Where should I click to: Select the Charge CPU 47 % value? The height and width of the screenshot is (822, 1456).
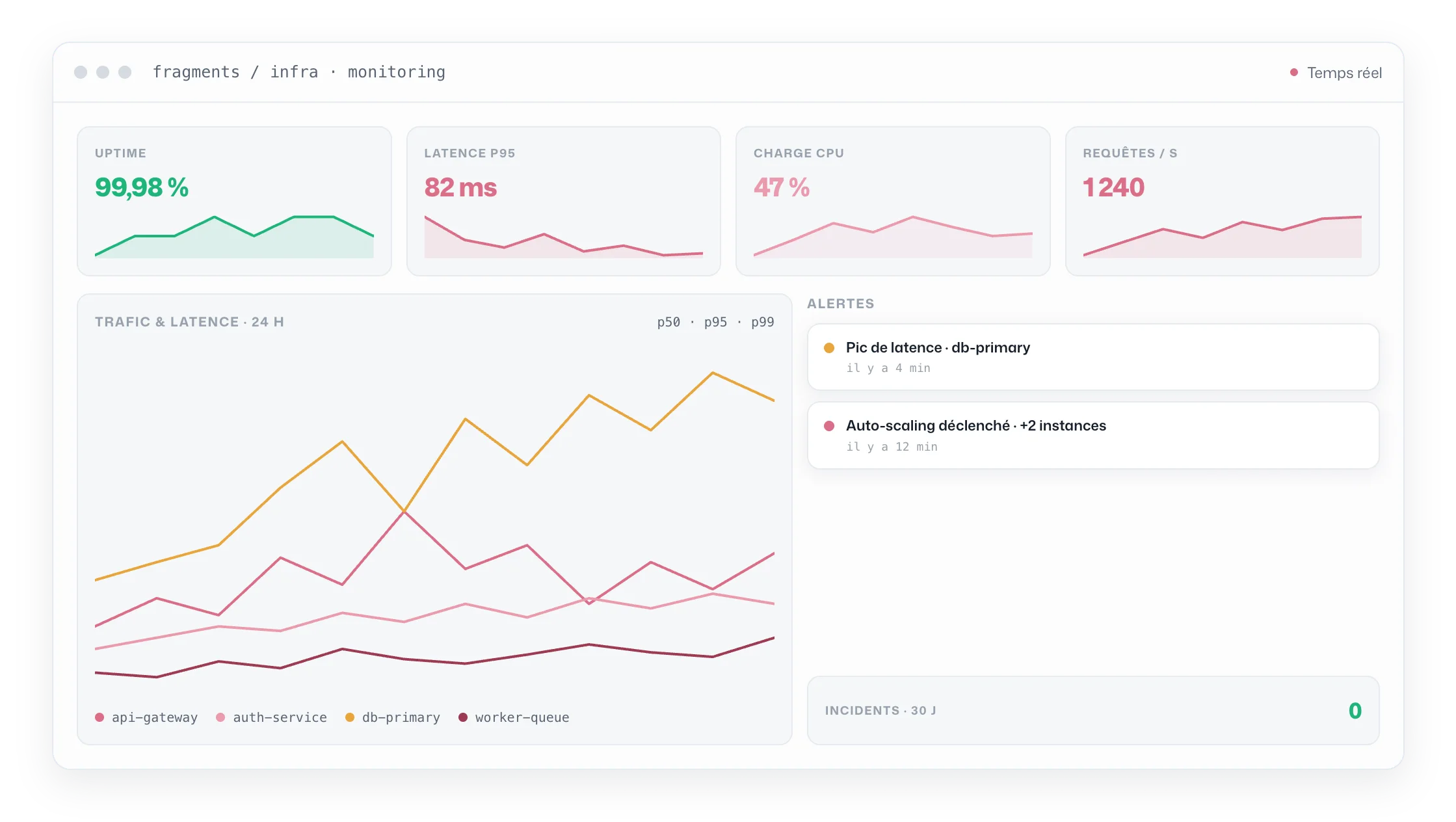[782, 187]
